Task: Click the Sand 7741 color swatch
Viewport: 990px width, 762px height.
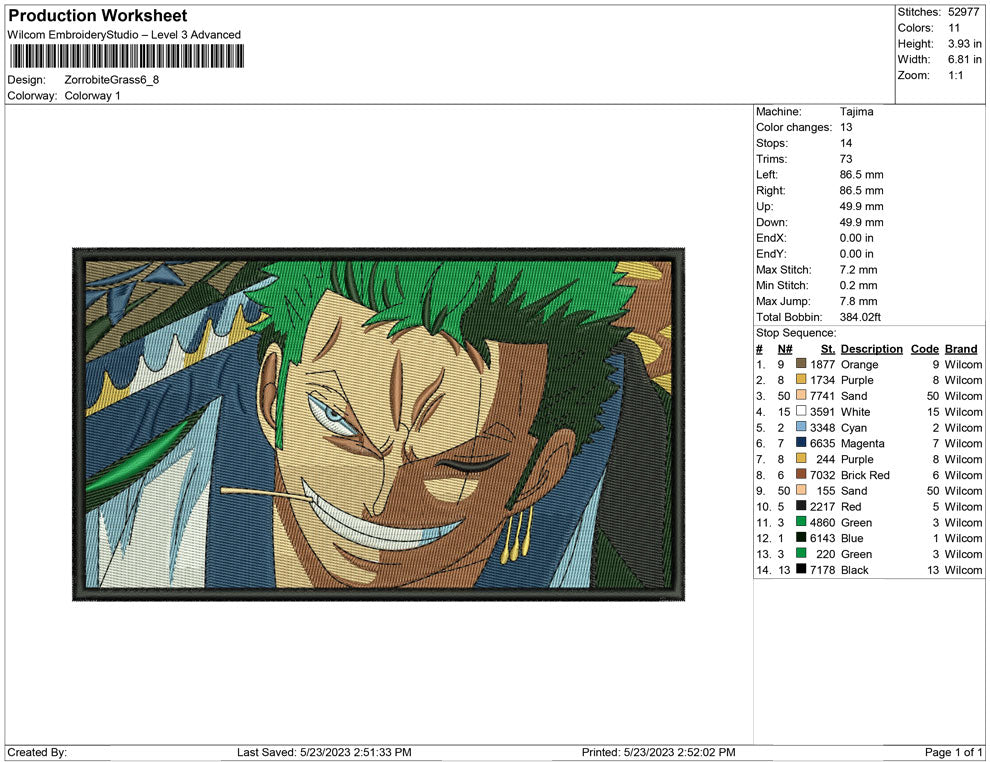Action: click(801, 395)
